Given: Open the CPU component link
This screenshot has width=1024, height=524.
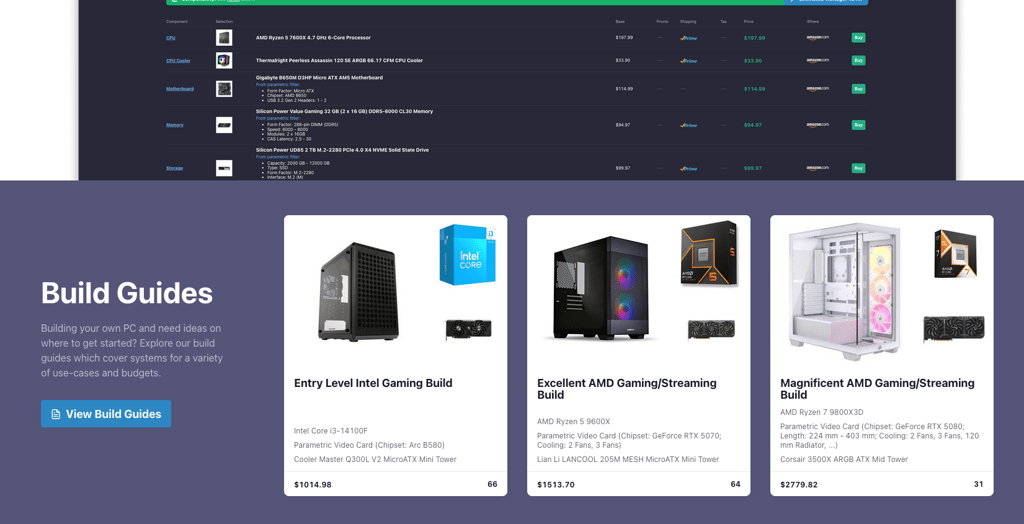Looking at the screenshot, I should pyautogui.click(x=170, y=38).
